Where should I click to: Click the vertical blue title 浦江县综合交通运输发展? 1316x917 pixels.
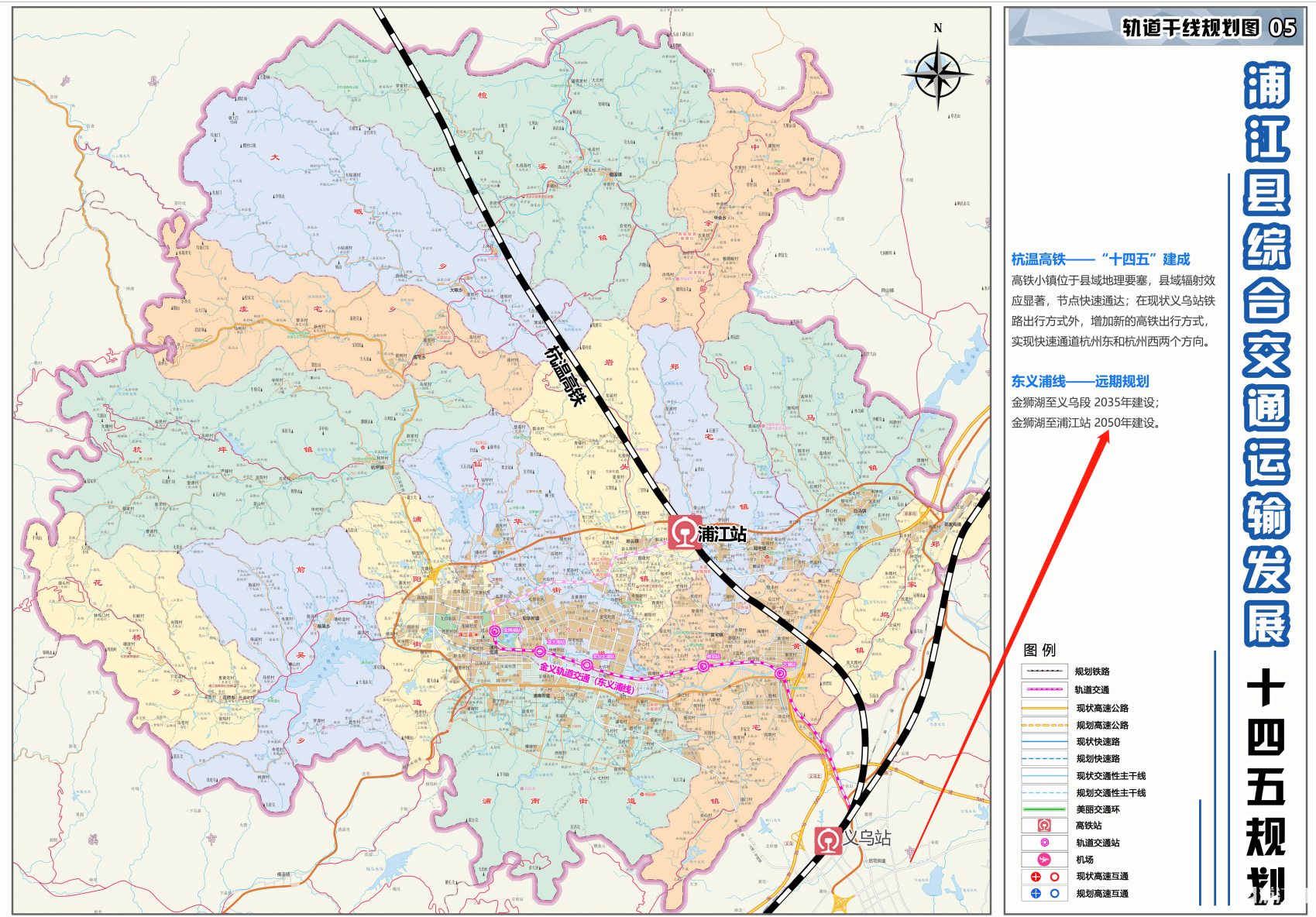pos(1267,355)
